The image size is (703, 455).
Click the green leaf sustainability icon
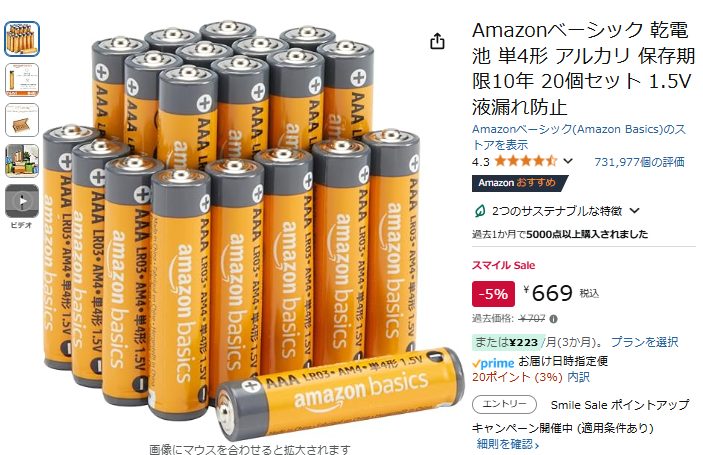point(480,210)
